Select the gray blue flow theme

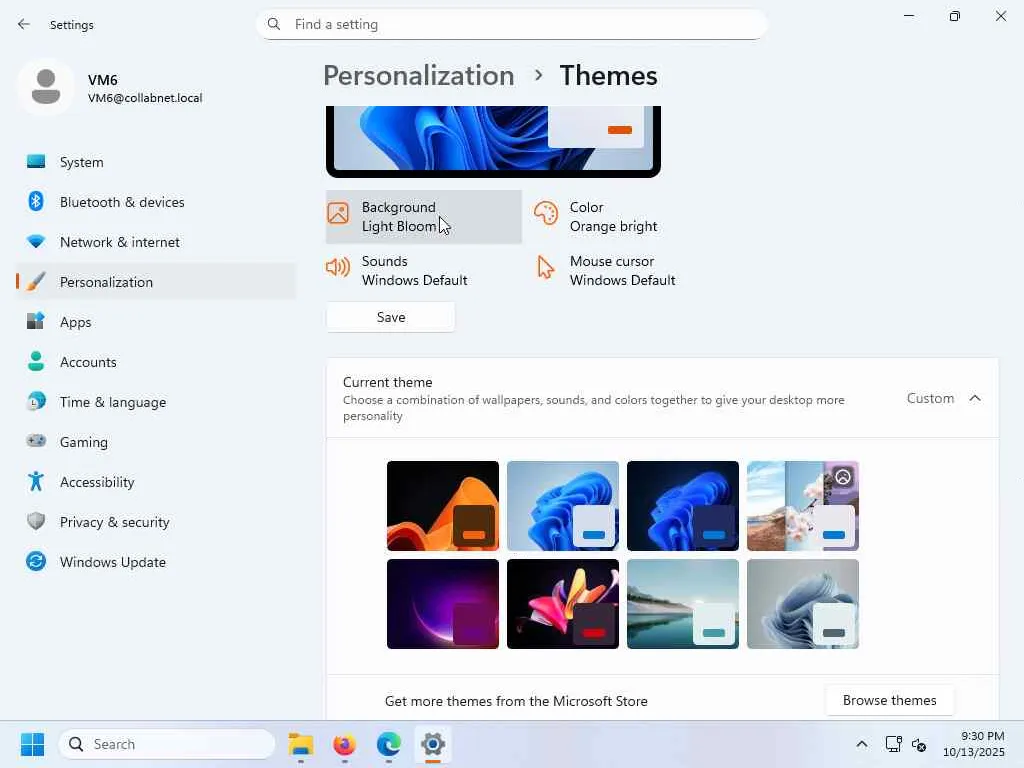tap(803, 604)
